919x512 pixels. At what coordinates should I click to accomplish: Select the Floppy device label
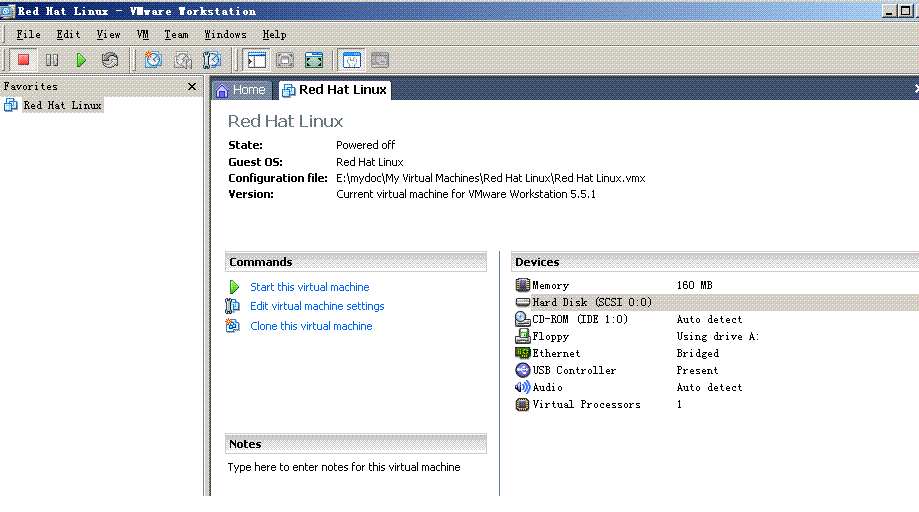point(550,336)
